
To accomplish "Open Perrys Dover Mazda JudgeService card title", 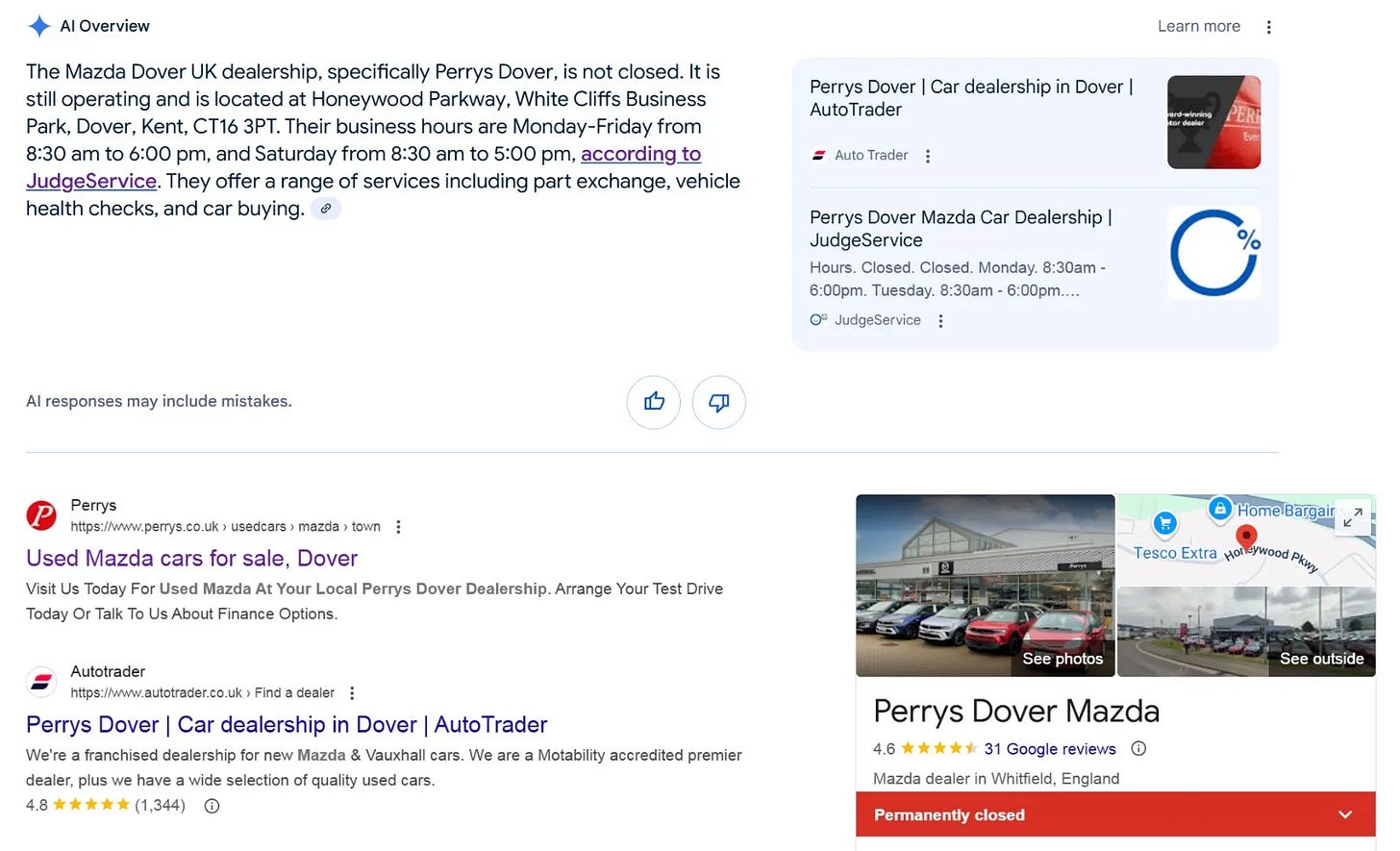I will coord(961,229).
